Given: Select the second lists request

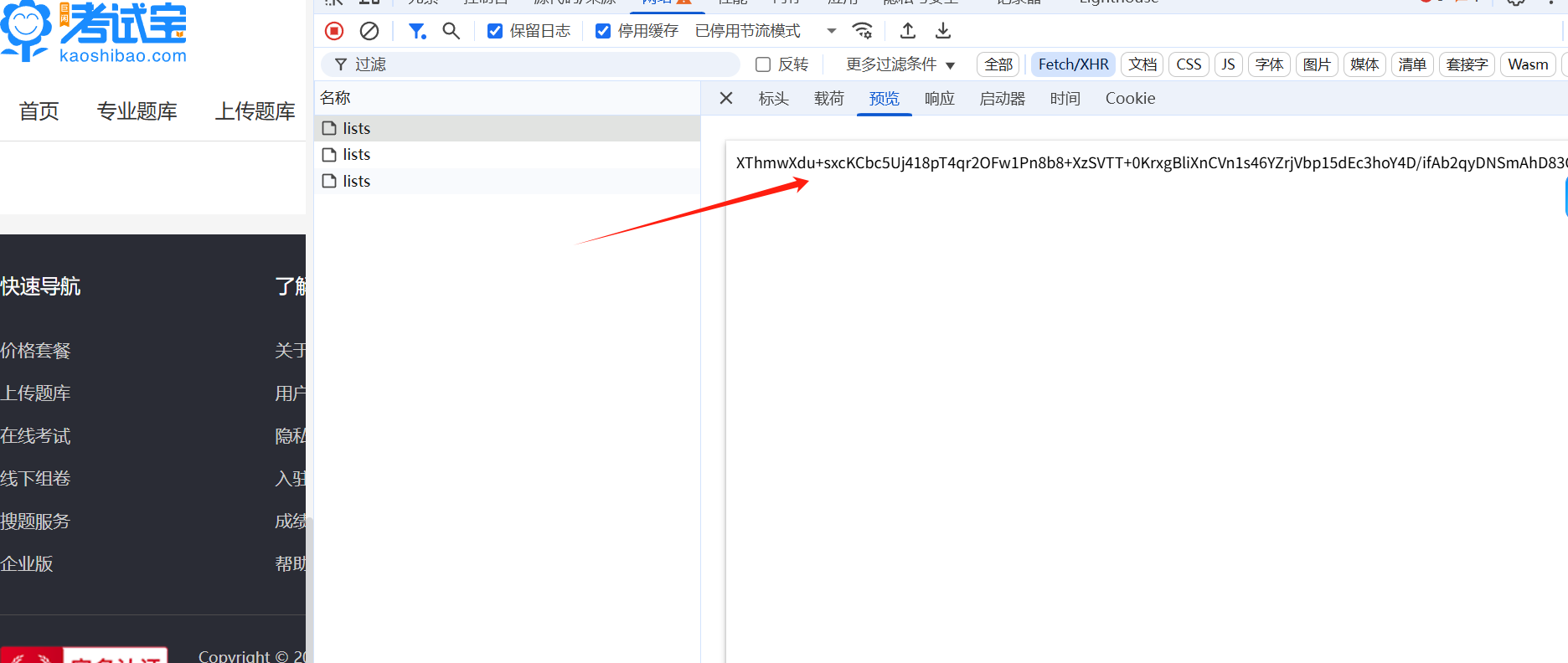Looking at the screenshot, I should (507, 155).
